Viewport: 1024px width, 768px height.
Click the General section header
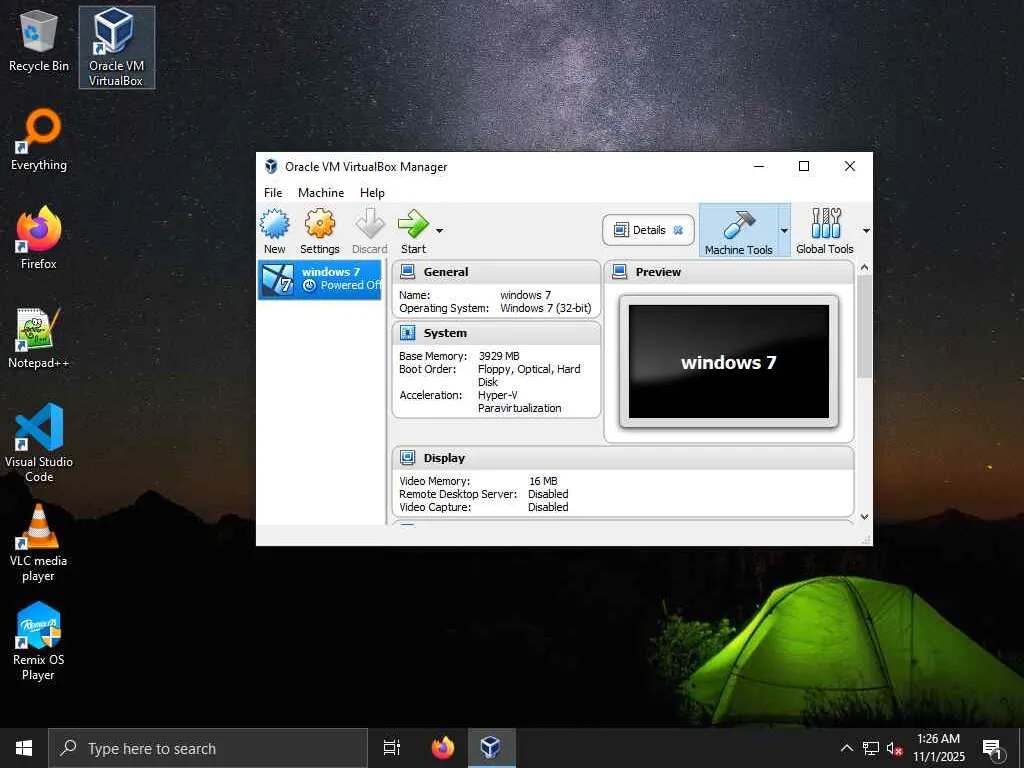[x=496, y=272]
